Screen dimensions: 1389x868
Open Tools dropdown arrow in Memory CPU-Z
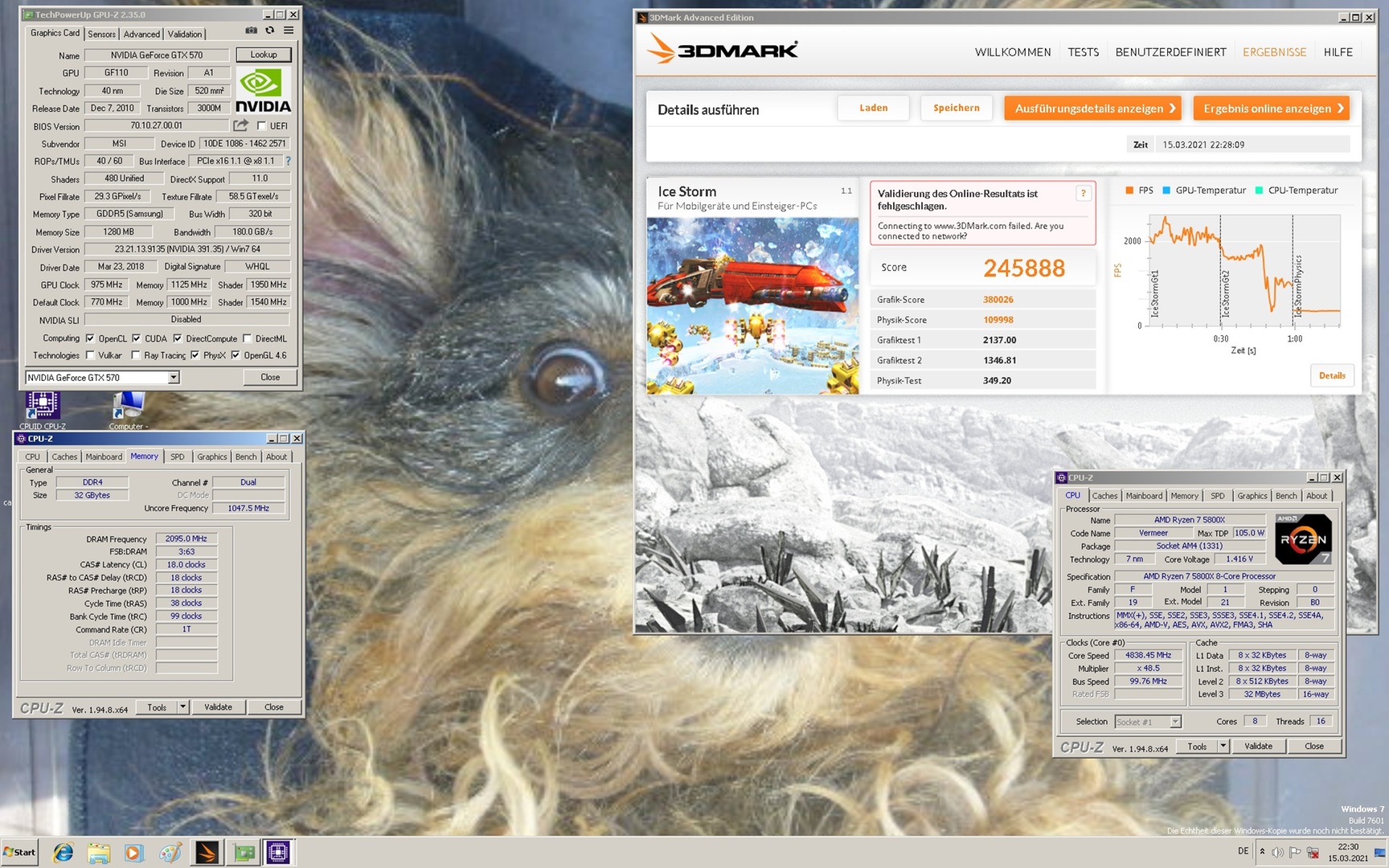coord(183,707)
